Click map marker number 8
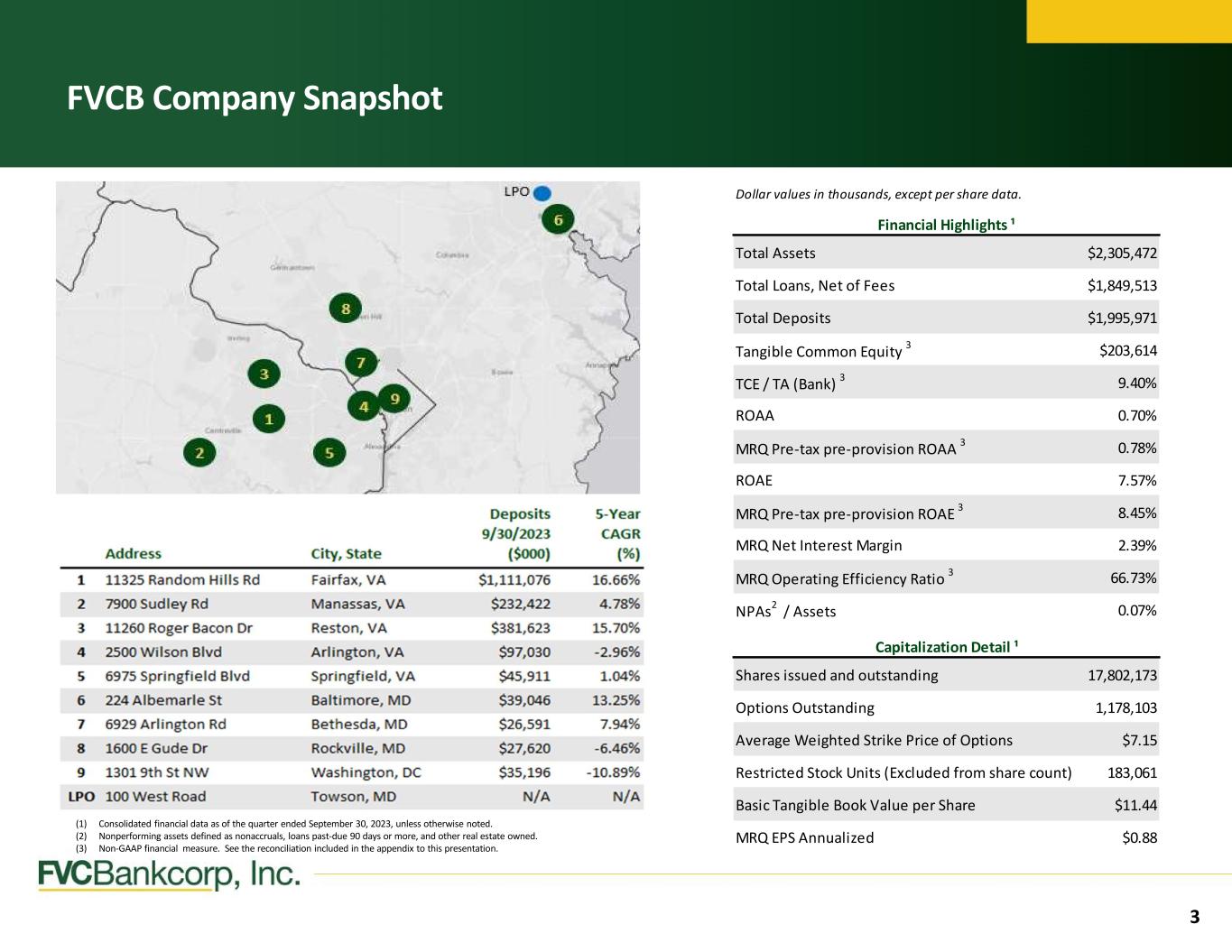Image resolution: width=1232 pixels, height=952 pixels. (x=346, y=310)
